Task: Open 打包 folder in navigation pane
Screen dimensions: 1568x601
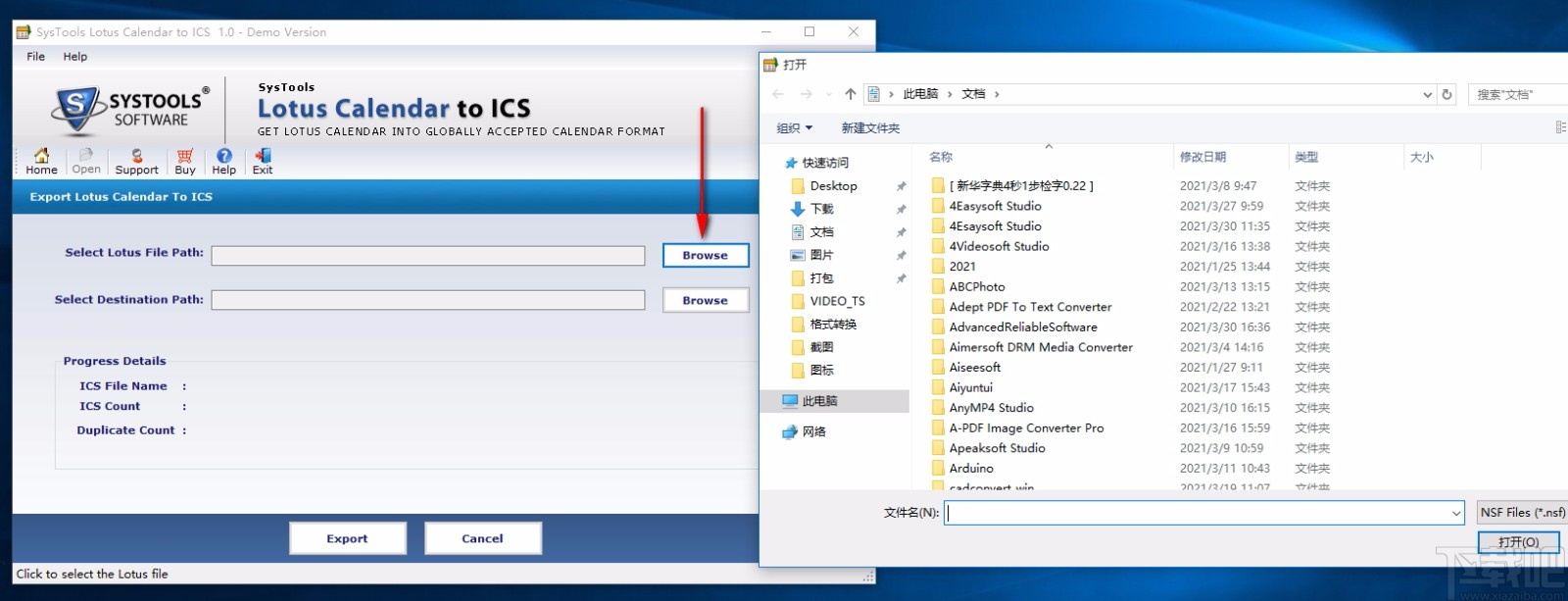Action: point(821,278)
